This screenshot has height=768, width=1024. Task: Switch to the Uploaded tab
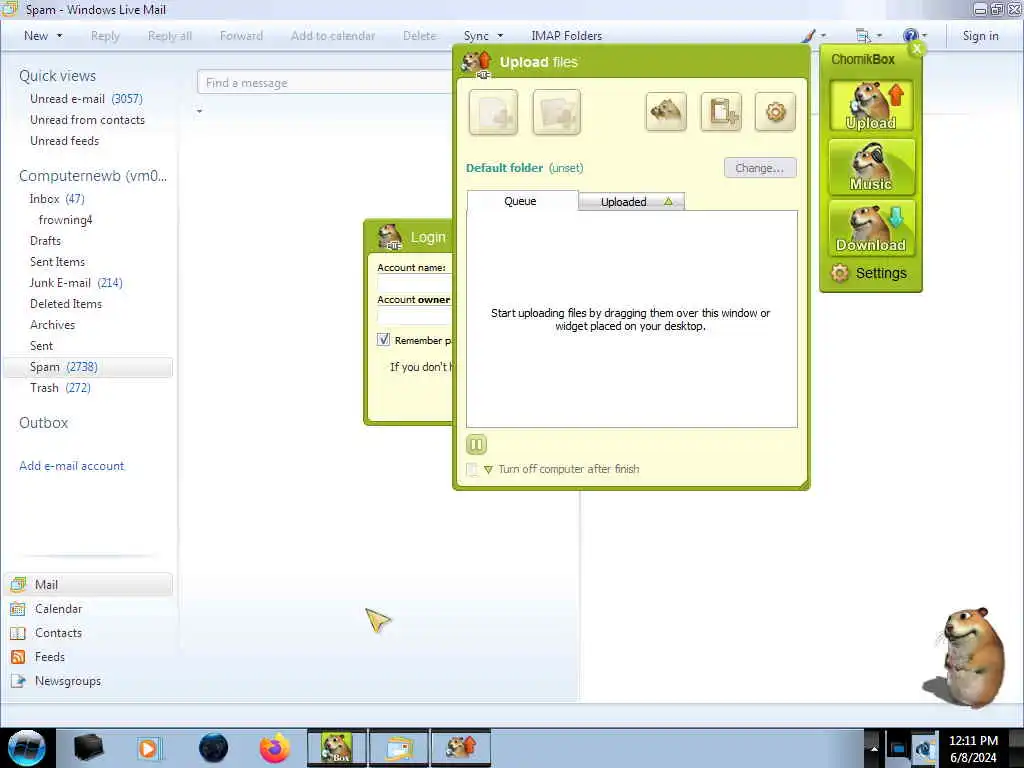pos(632,202)
